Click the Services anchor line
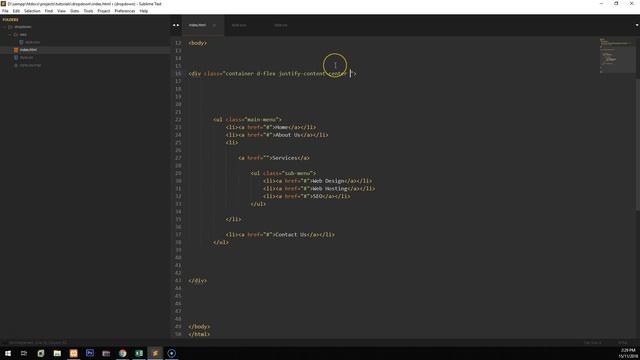Screen dimensions: 640x360 tap(274, 158)
